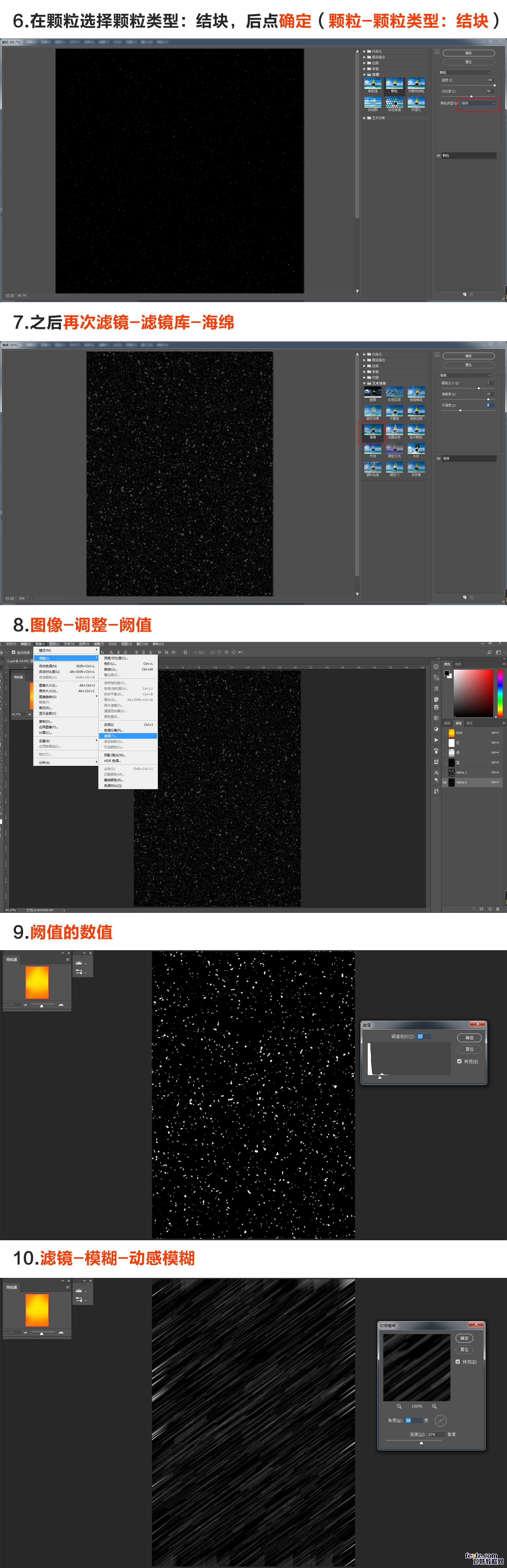Click the 平滑度 slider handle in the Sponge dialog

[460, 410]
